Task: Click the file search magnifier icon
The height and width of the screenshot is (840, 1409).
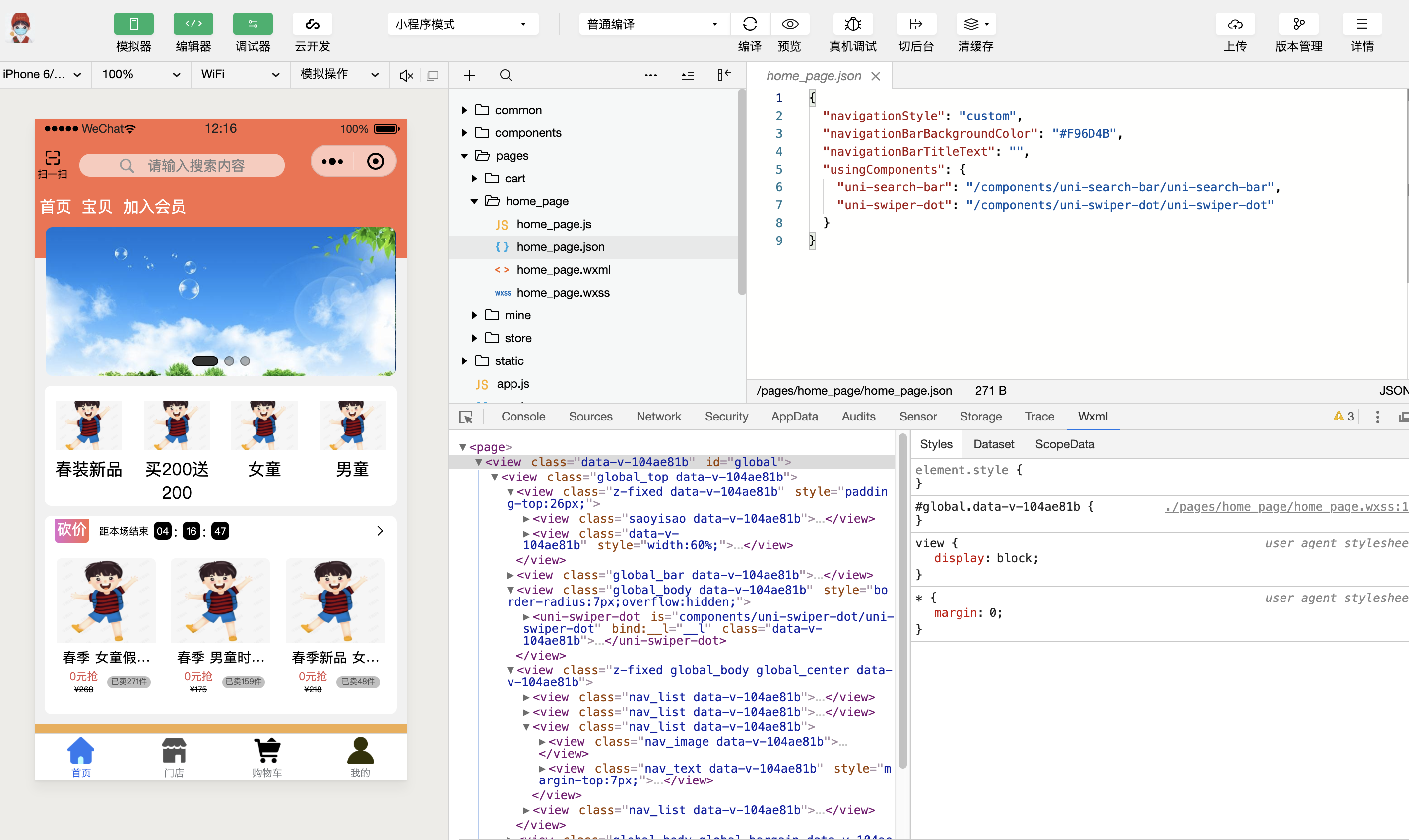Action: pyautogui.click(x=506, y=75)
